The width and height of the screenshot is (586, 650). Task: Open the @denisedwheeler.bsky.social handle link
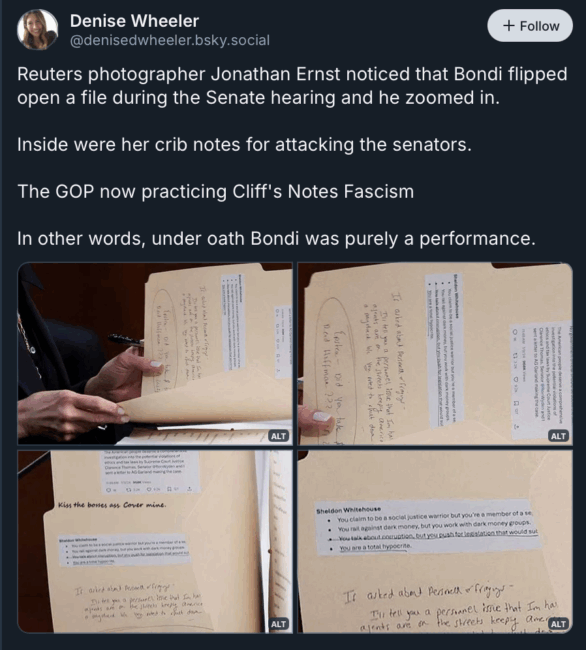(170, 40)
